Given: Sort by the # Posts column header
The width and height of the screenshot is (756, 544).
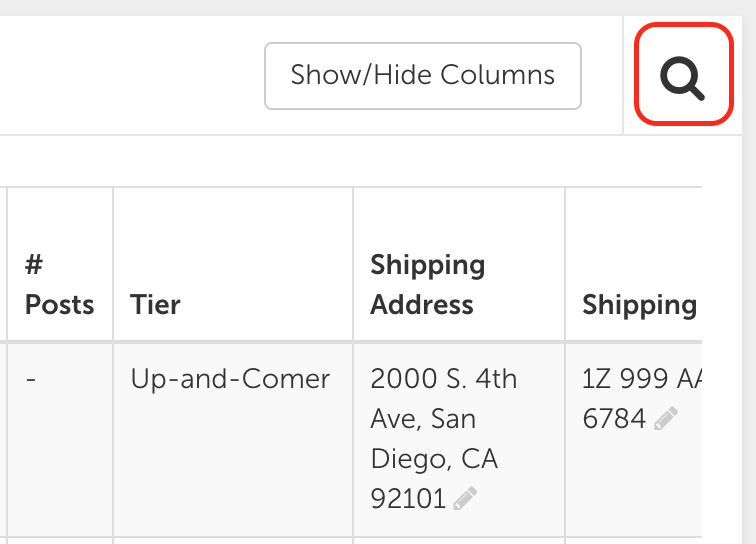Looking at the screenshot, I should (60, 285).
